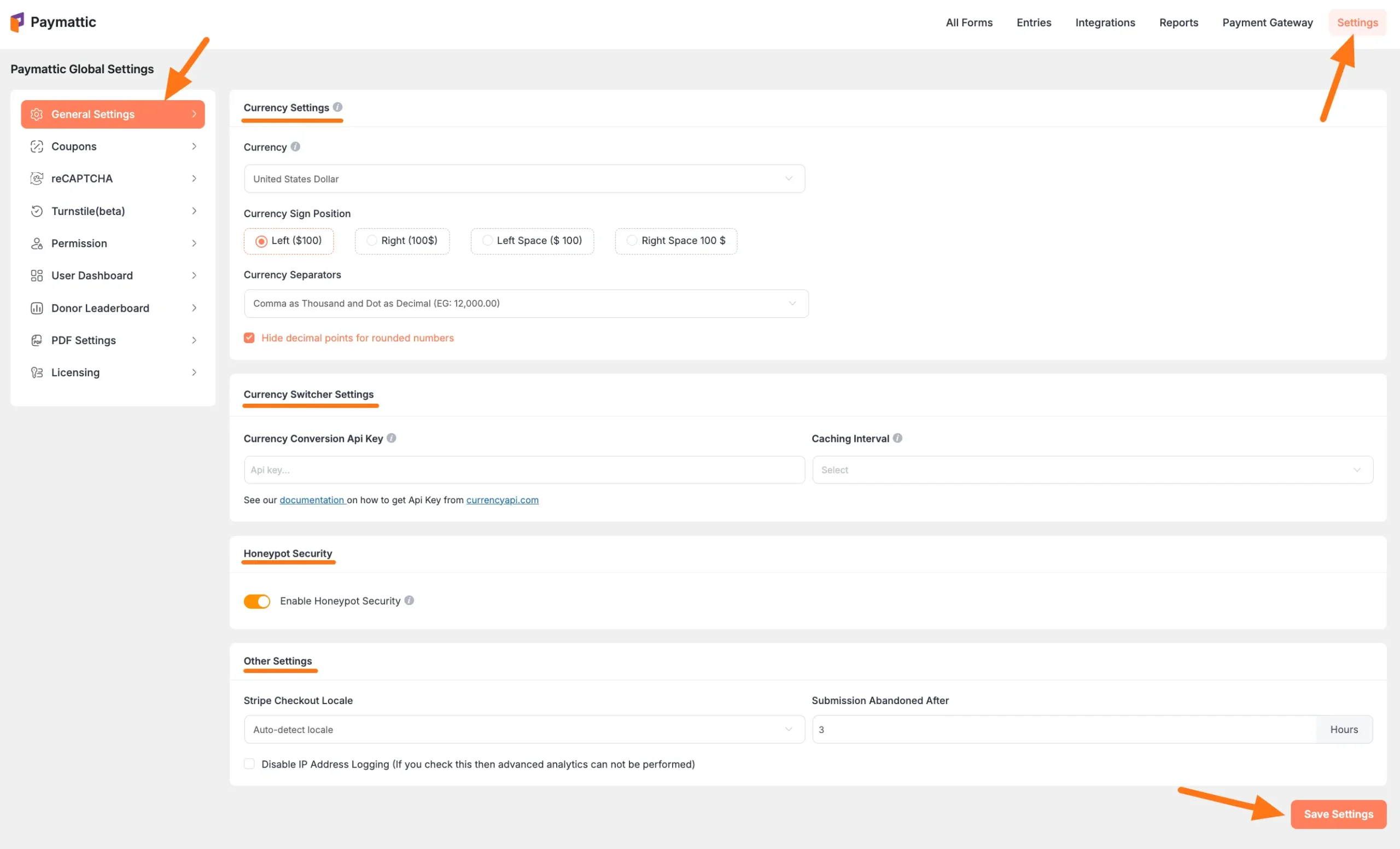Click the Currency Conversion Api key field
The width and height of the screenshot is (1400, 849).
(x=524, y=470)
